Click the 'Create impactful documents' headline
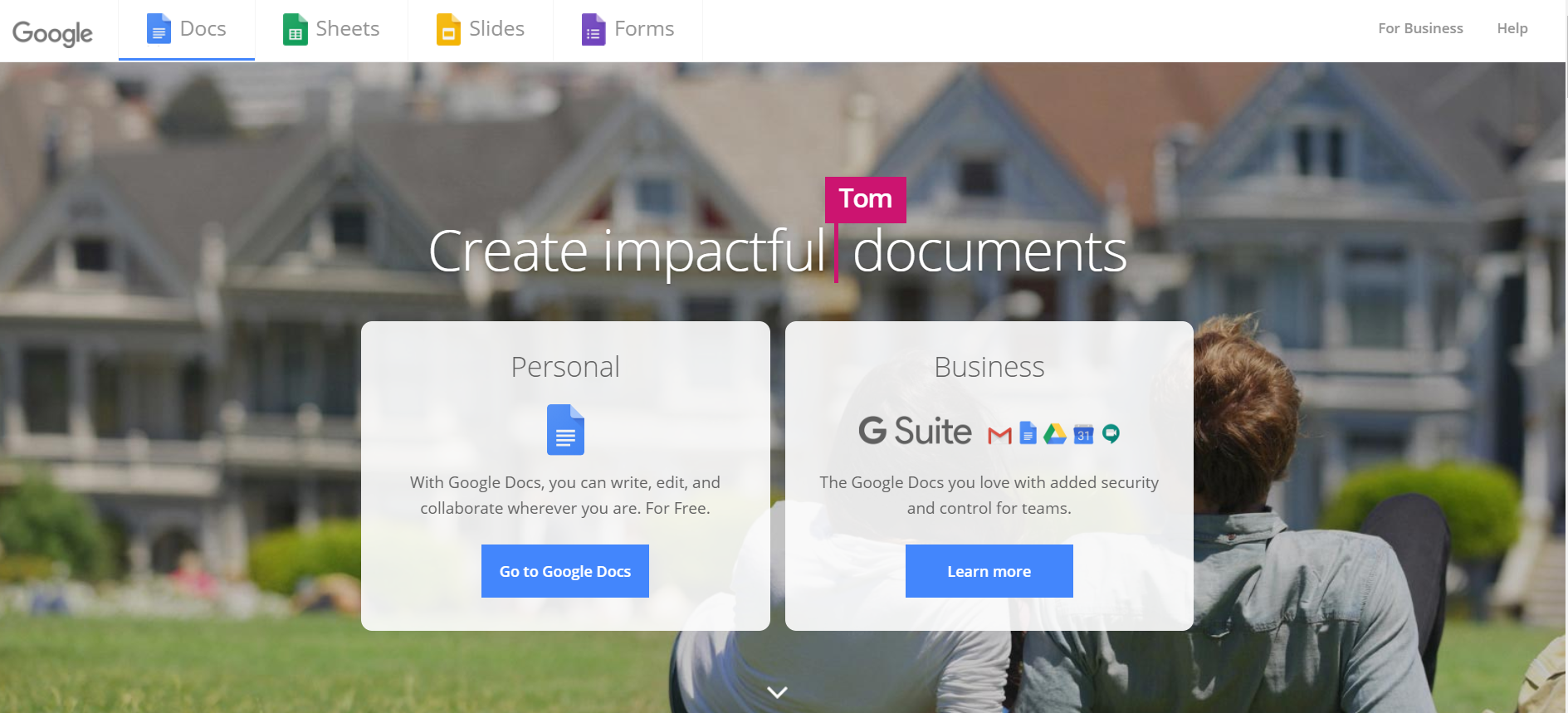Viewport: 1568px width, 713px height. (x=778, y=252)
